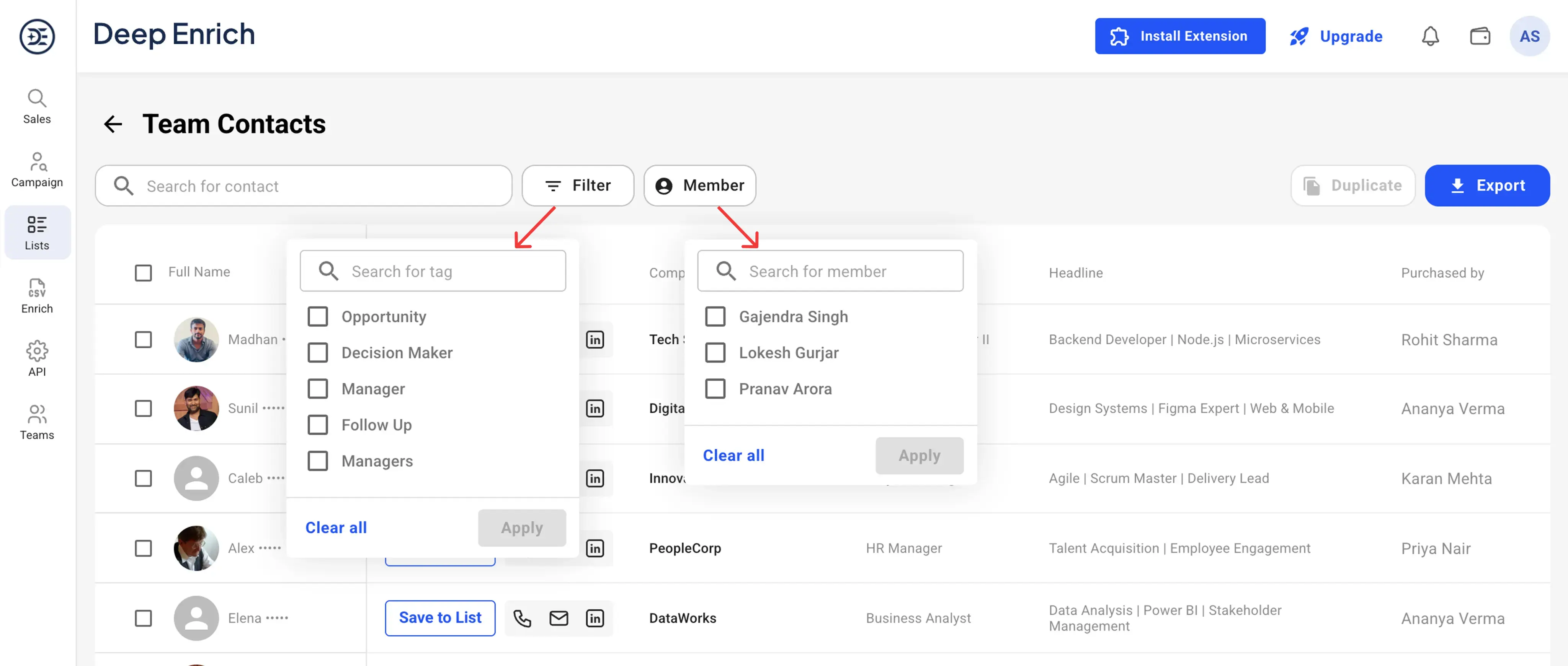Image resolution: width=1568 pixels, height=666 pixels.
Task: Open the Sales section in sidebar
Action: click(37, 106)
